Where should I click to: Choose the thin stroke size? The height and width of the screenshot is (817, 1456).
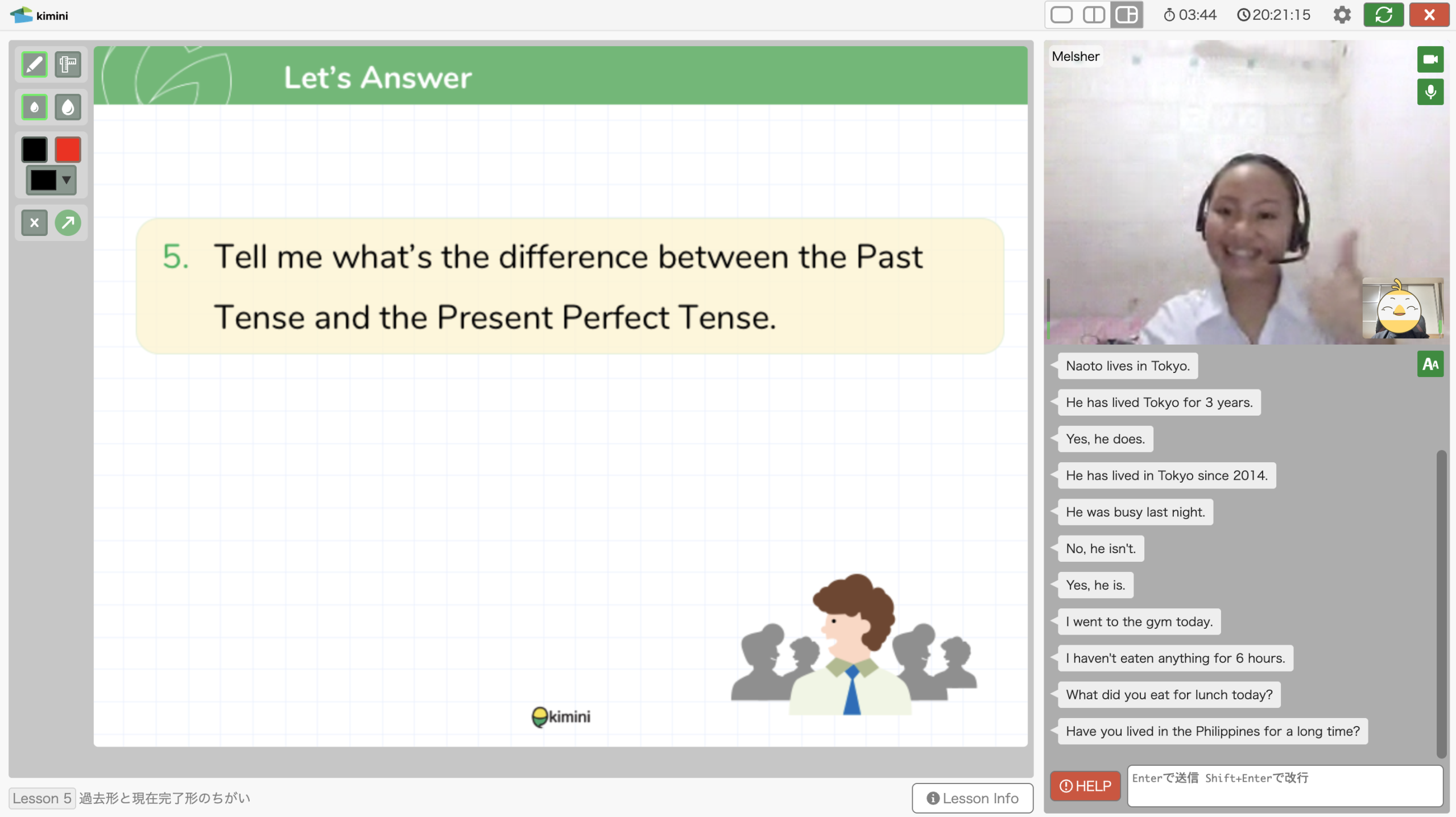pos(34,107)
